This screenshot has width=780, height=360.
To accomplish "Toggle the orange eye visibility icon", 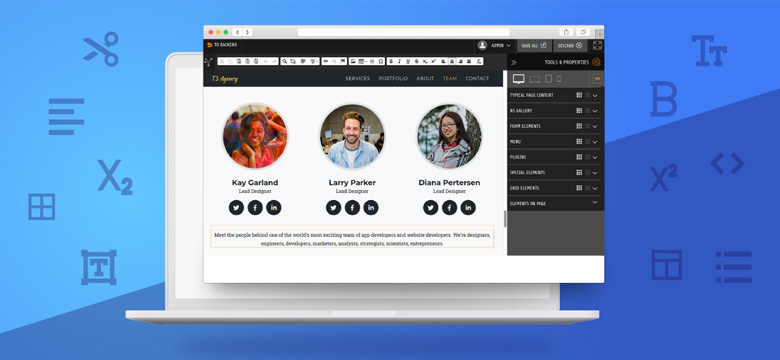I will [x=597, y=79].
